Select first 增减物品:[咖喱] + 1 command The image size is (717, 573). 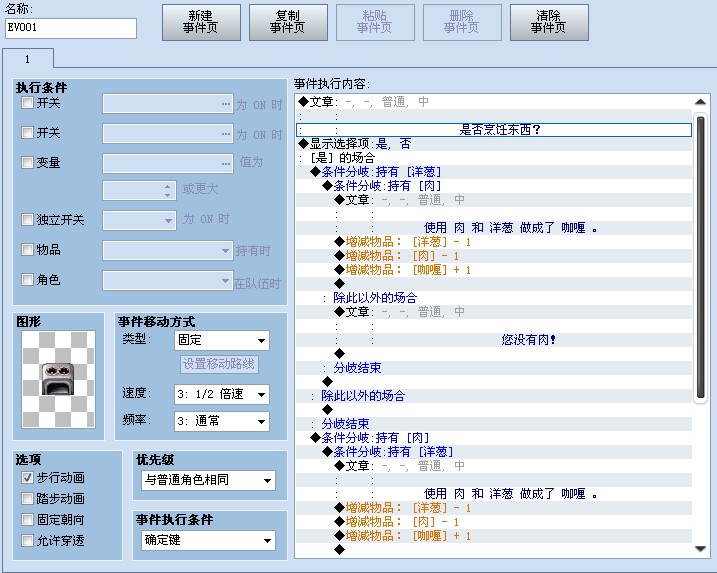pyautogui.click(x=494, y=270)
